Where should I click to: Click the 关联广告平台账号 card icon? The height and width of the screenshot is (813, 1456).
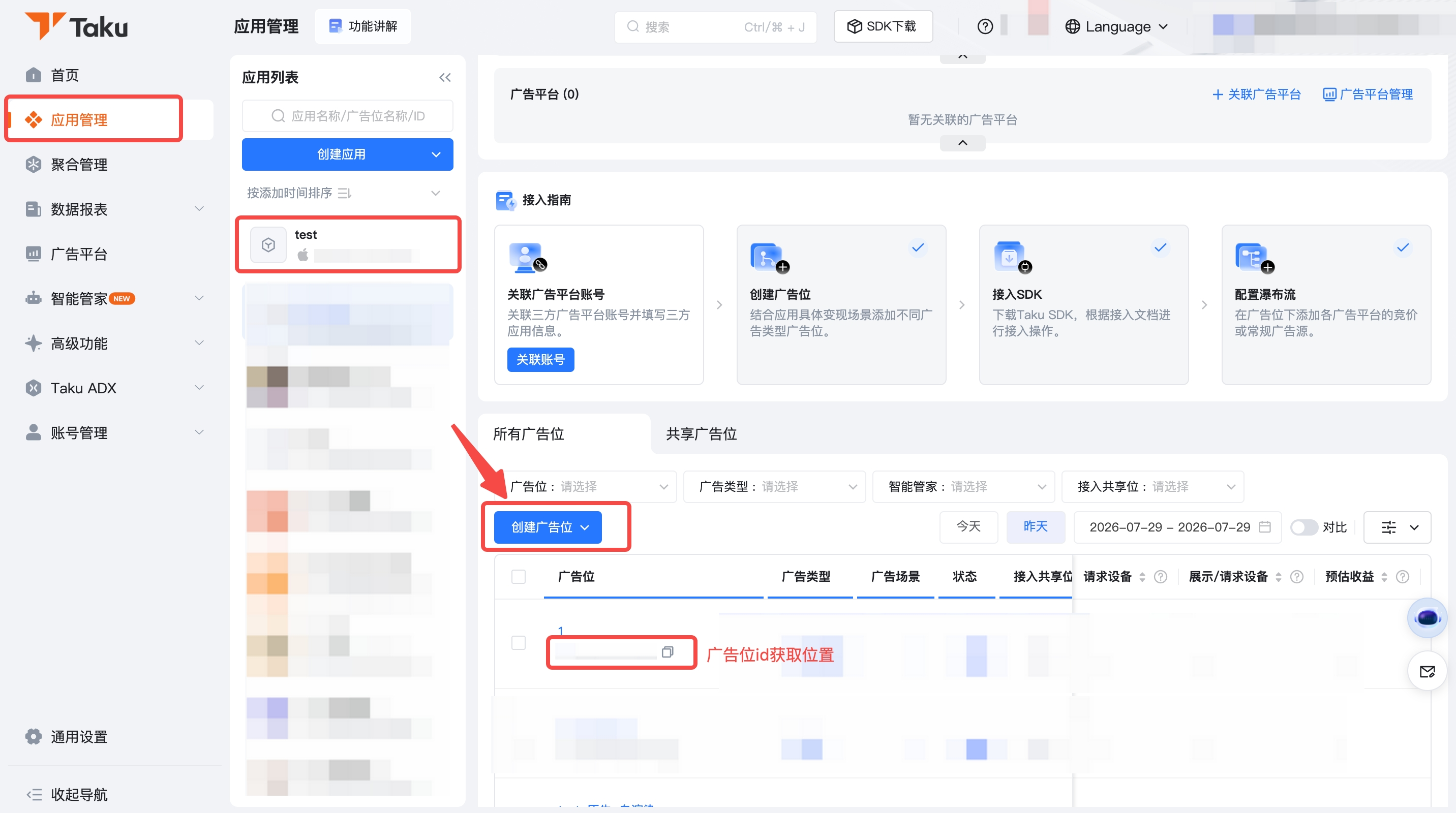(527, 258)
